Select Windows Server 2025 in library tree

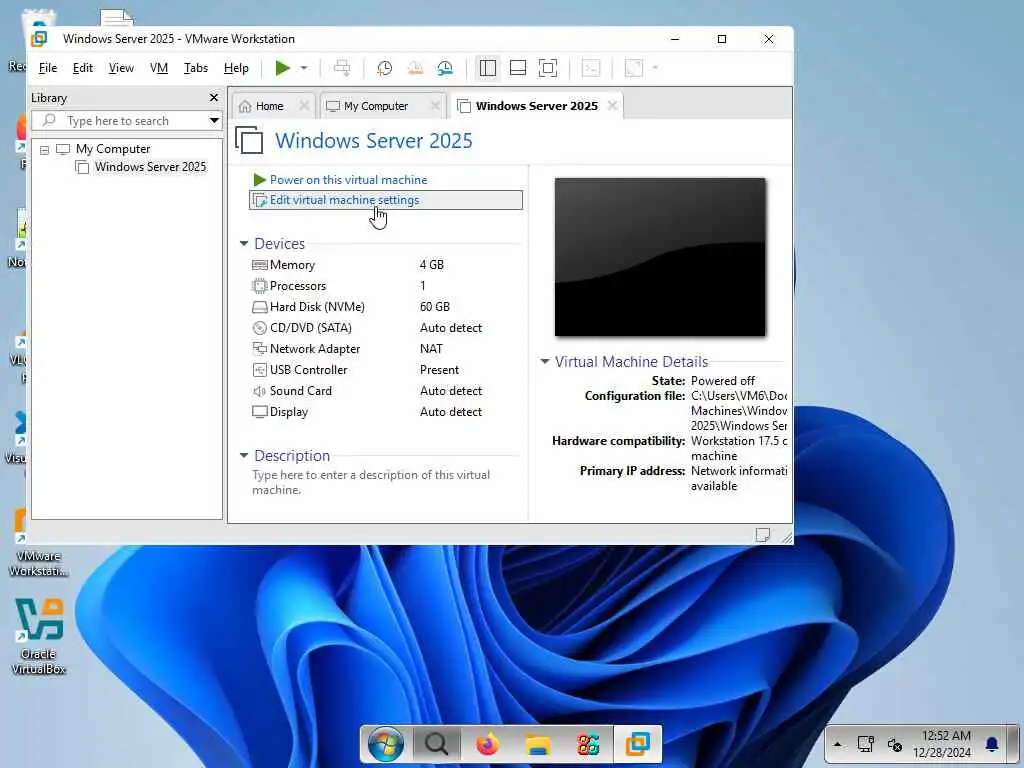click(150, 167)
